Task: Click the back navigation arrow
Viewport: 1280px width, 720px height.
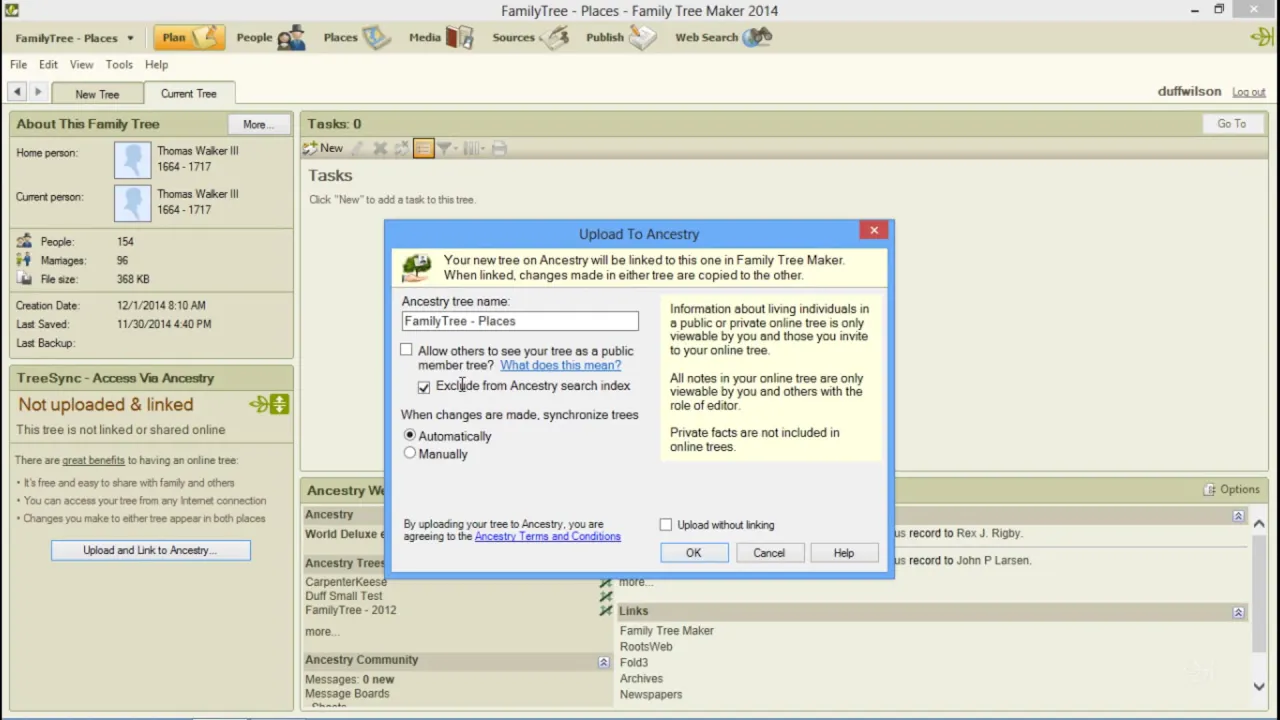Action: [17, 92]
